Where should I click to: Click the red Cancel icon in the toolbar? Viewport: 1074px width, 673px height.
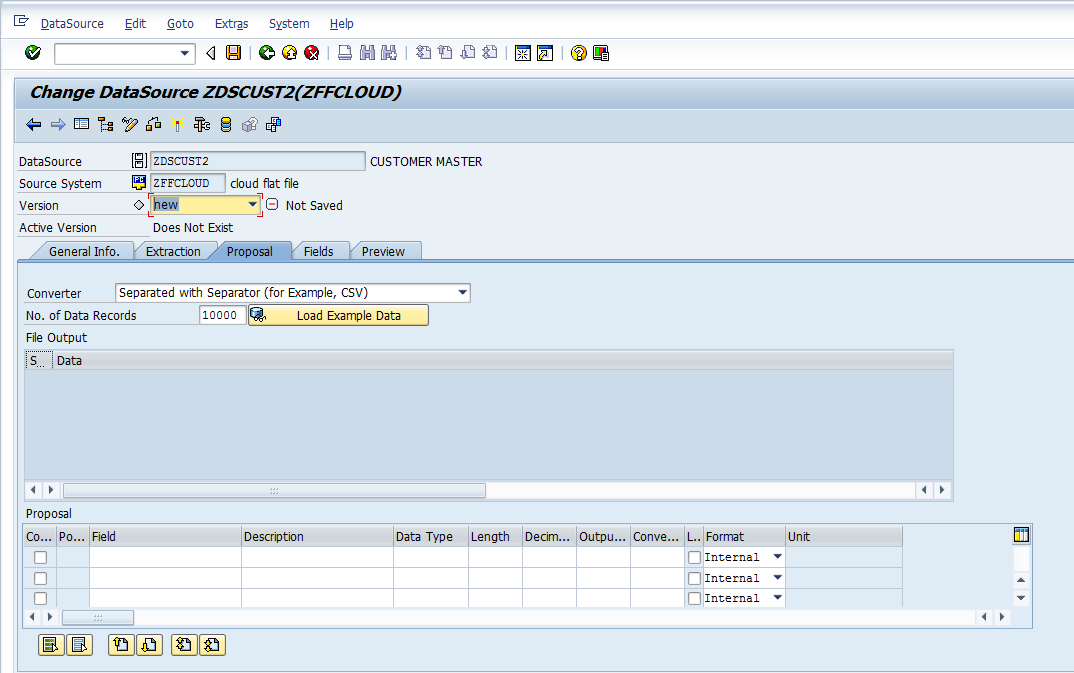(x=313, y=52)
